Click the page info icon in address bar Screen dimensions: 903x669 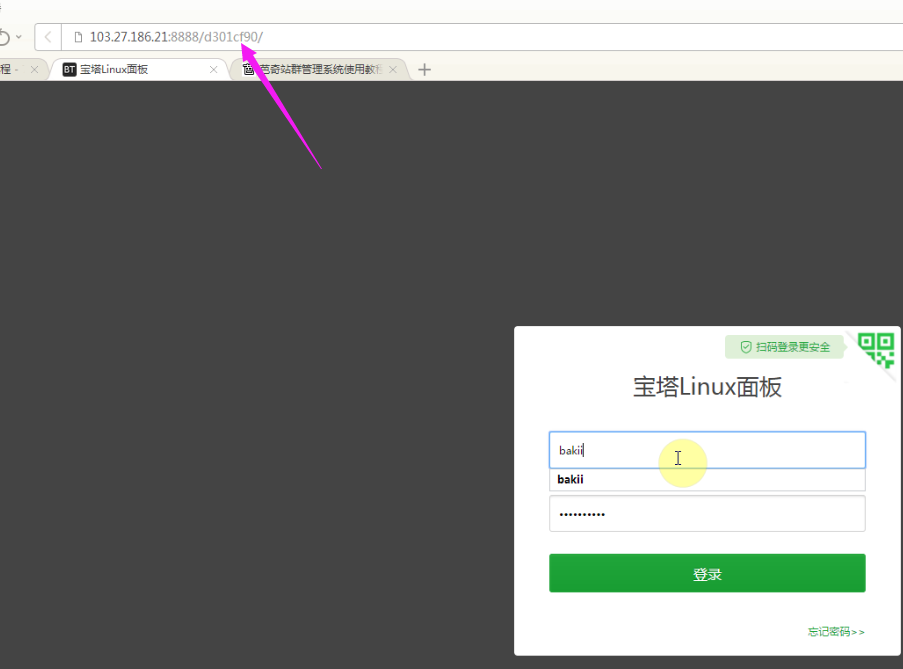pyautogui.click(x=78, y=37)
